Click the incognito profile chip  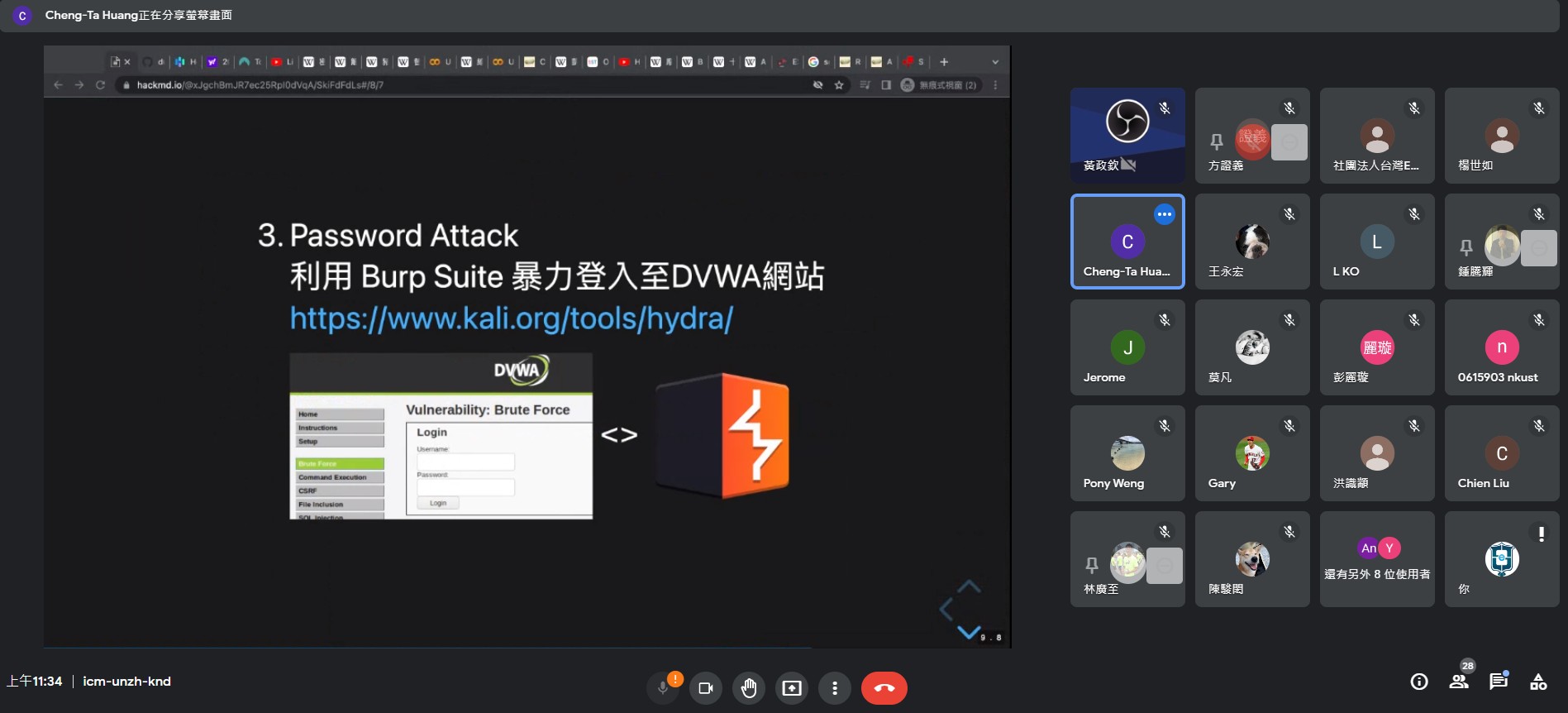(940, 85)
